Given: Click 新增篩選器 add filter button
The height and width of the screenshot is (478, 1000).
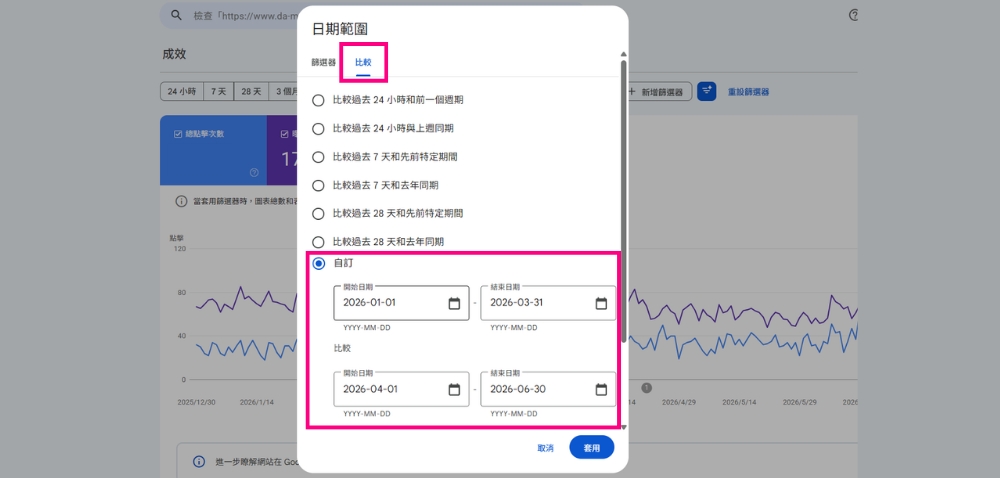Looking at the screenshot, I should 657,92.
